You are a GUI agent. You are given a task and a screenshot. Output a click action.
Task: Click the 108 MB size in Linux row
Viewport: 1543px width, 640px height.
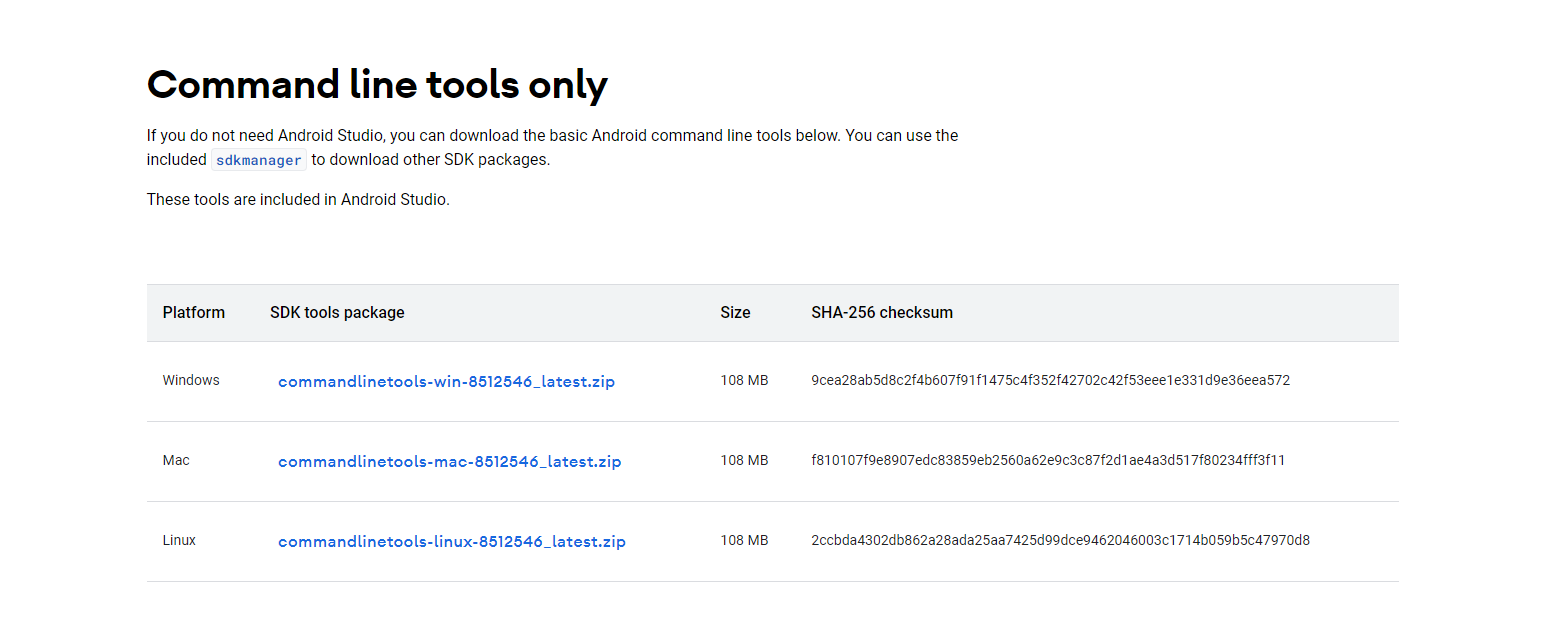point(744,541)
